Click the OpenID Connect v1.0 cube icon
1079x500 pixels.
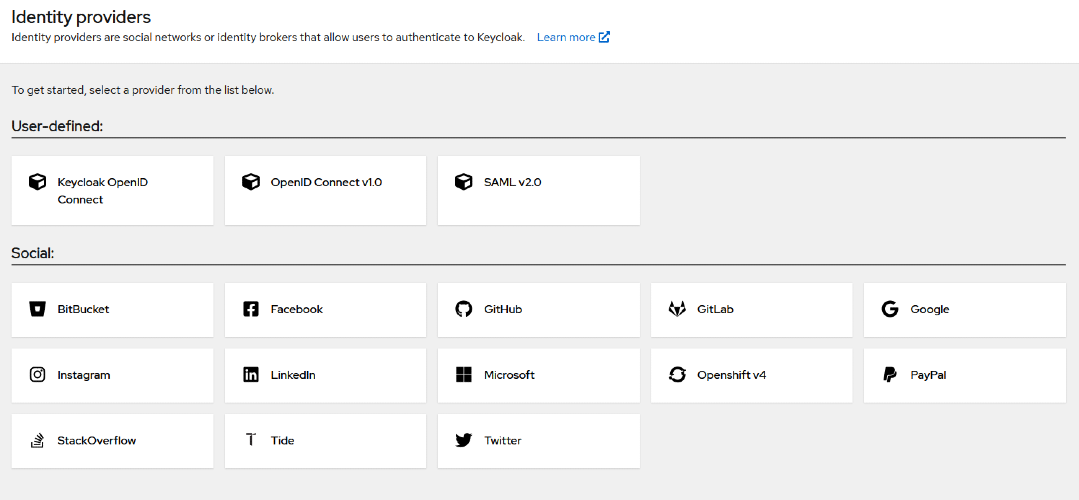250,182
